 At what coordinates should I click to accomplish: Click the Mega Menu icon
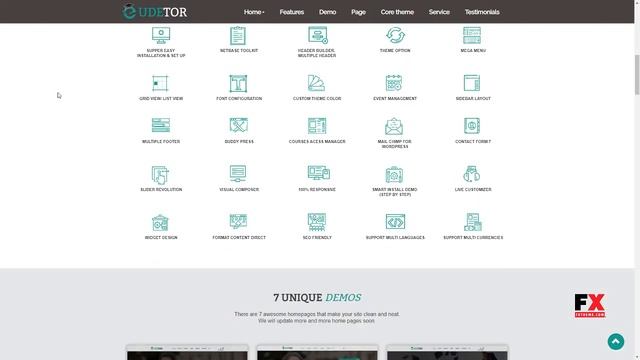pos(472,35)
